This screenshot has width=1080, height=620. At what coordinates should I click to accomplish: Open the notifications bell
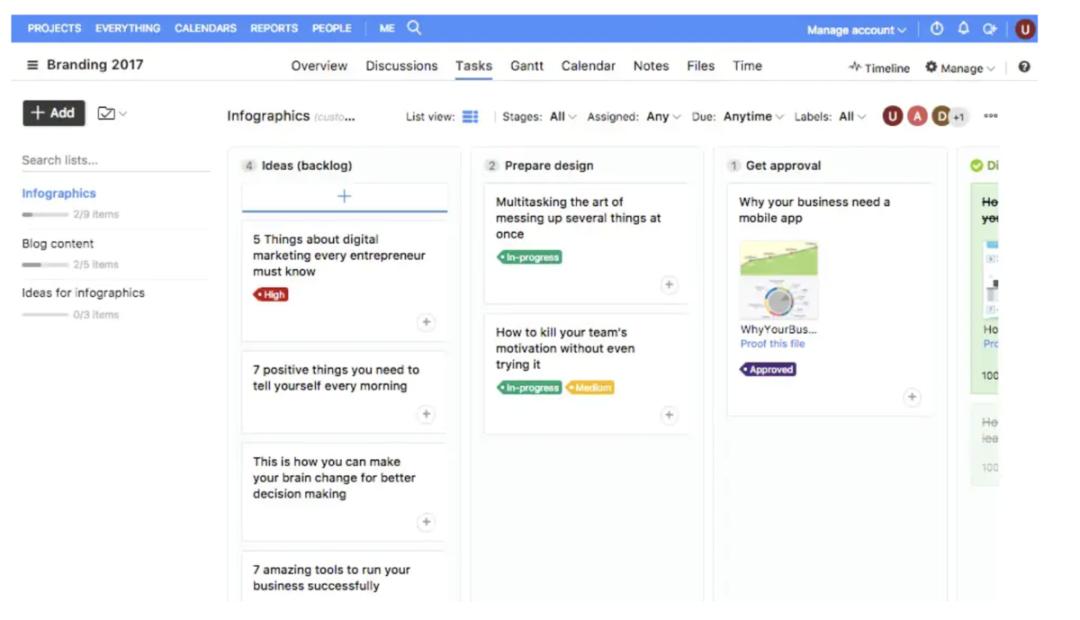(x=963, y=29)
